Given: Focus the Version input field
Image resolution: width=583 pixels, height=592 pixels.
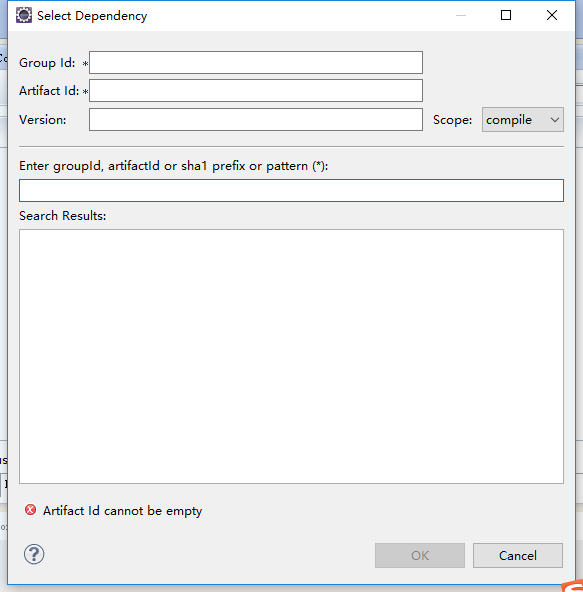Looking at the screenshot, I should pyautogui.click(x=256, y=120).
